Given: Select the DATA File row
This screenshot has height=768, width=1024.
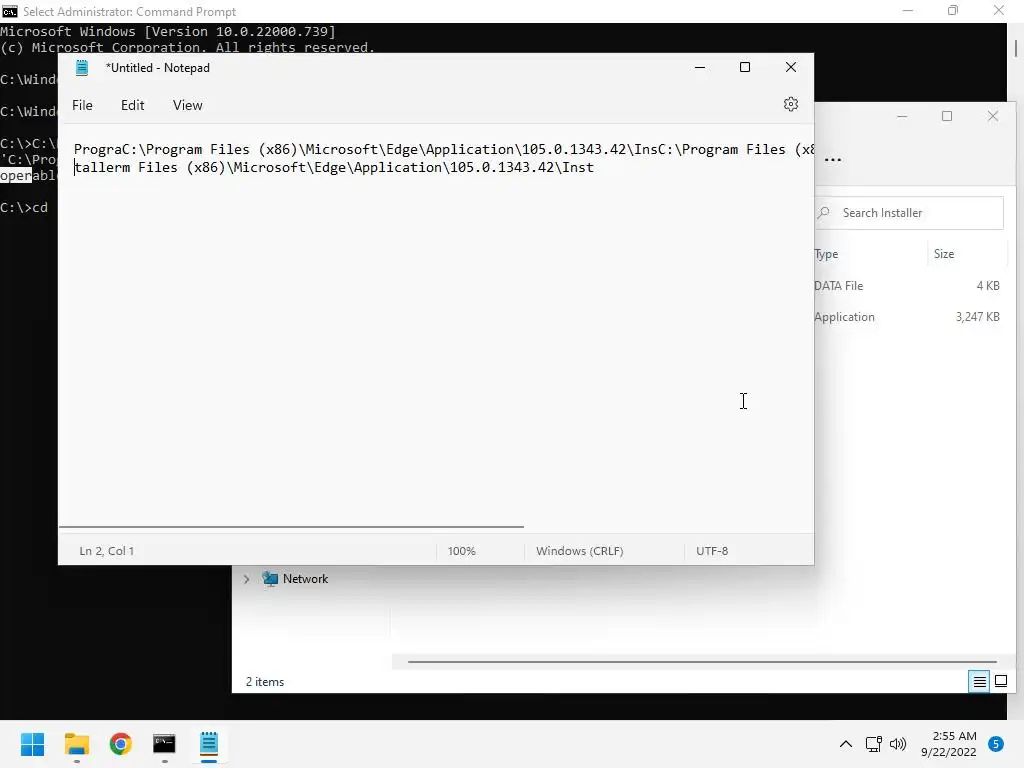Looking at the screenshot, I should 907,285.
